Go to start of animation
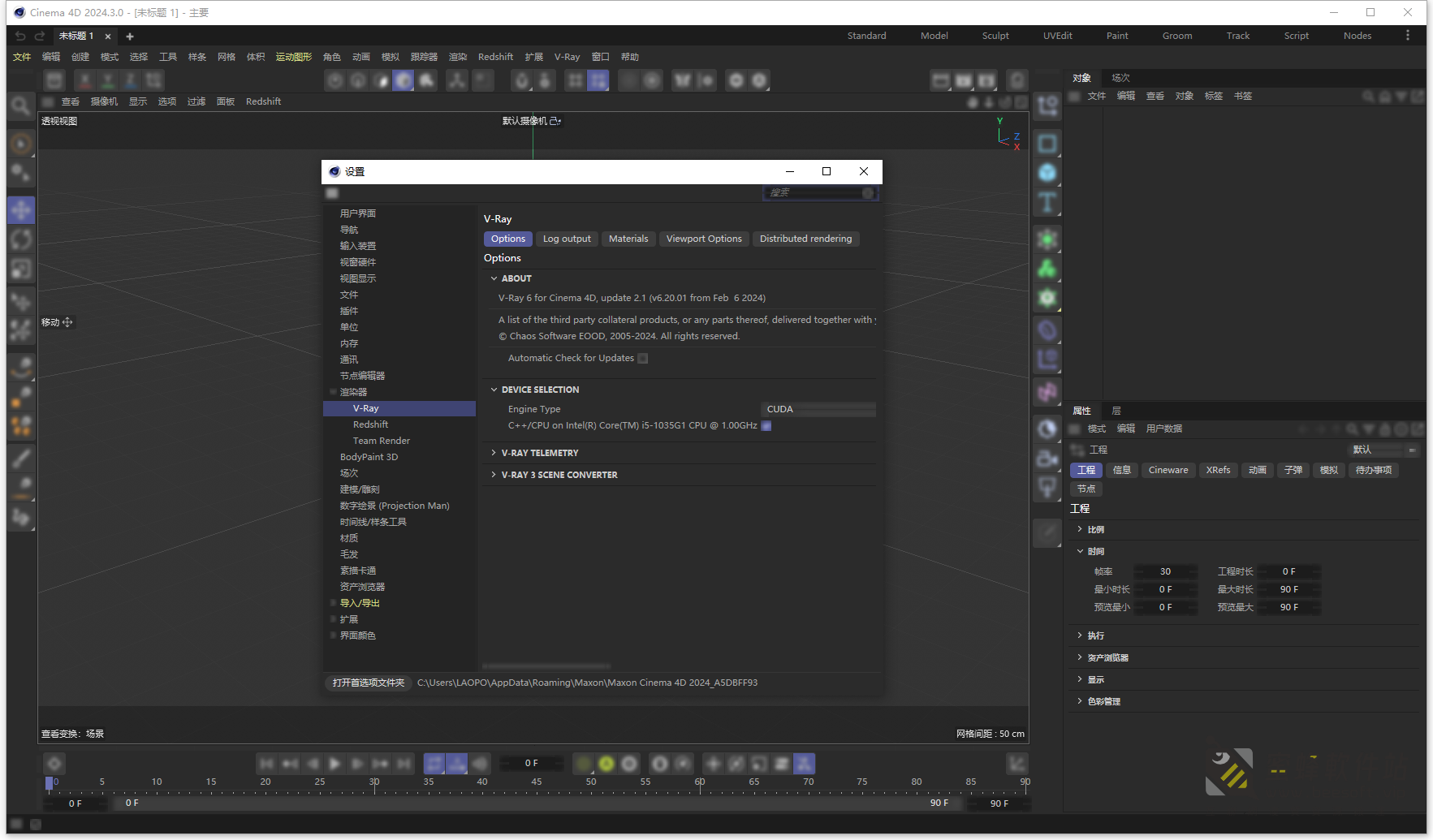This screenshot has width=1433, height=840. pos(266,764)
